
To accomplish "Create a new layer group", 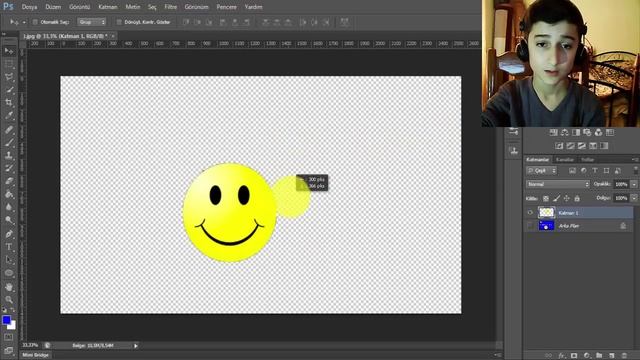I will (599, 356).
